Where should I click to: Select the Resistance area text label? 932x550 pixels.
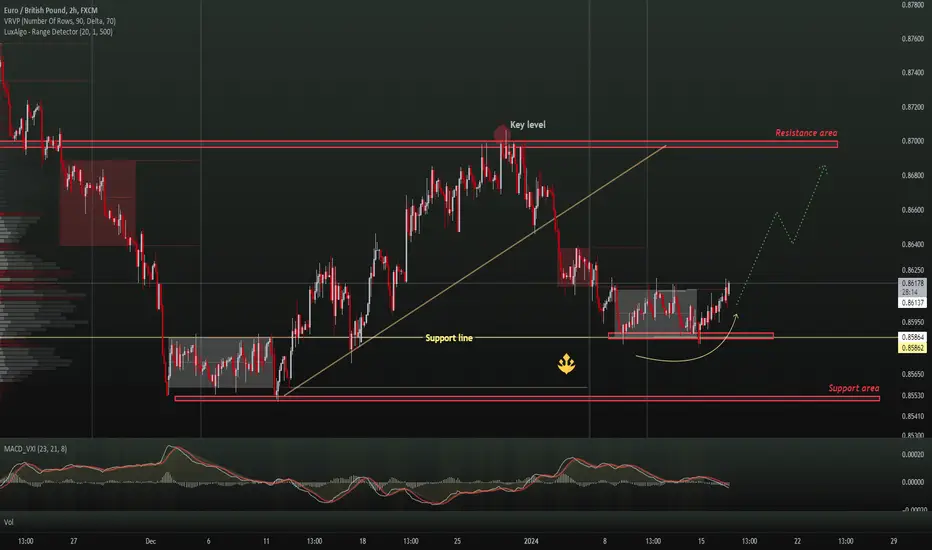click(806, 133)
